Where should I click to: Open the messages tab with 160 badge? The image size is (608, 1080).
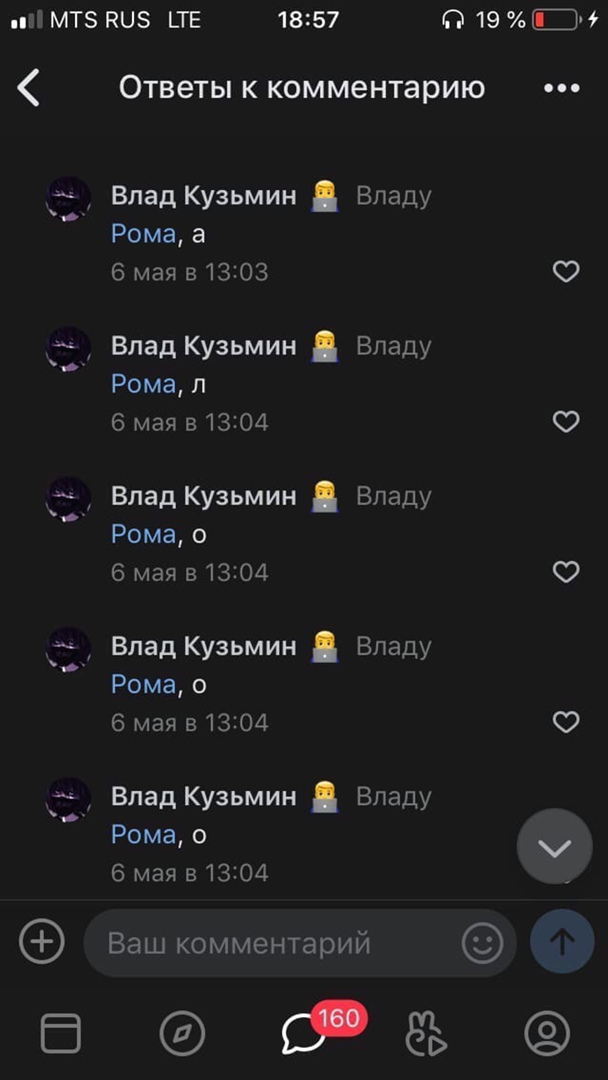pyautogui.click(x=304, y=1033)
